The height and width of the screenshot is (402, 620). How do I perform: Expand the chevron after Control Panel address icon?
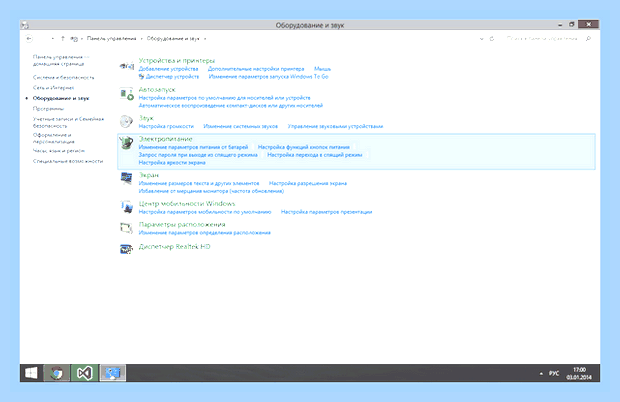pyautogui.click(x=82, y=39)
